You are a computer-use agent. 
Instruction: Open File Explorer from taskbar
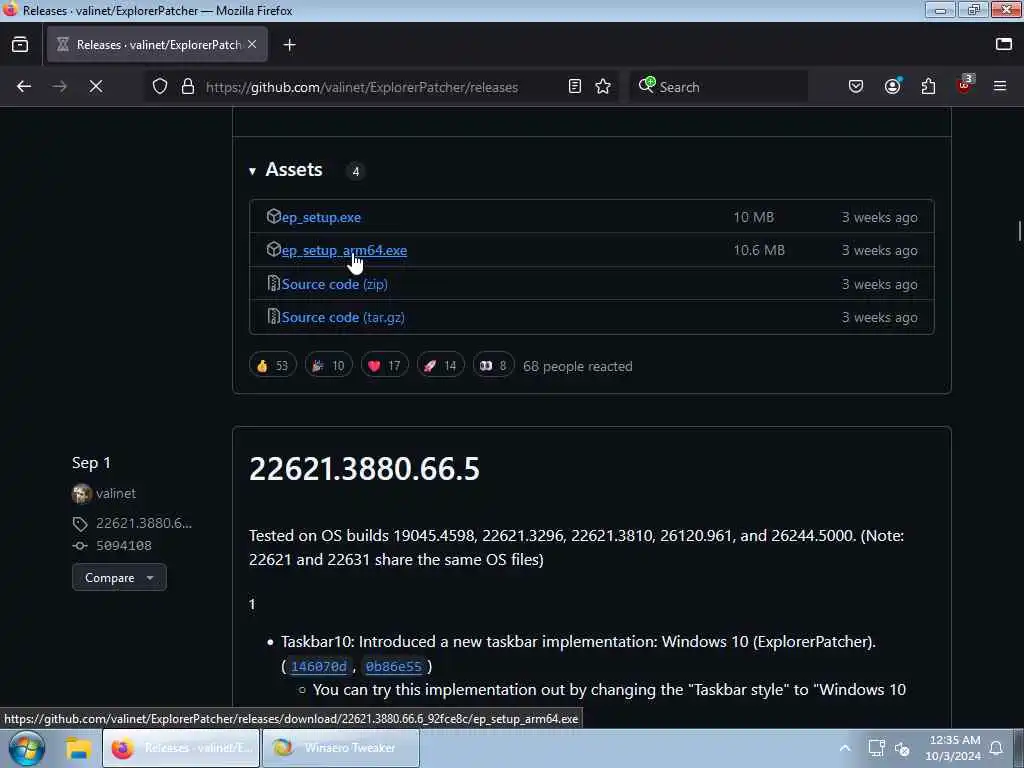pos(78,748)
